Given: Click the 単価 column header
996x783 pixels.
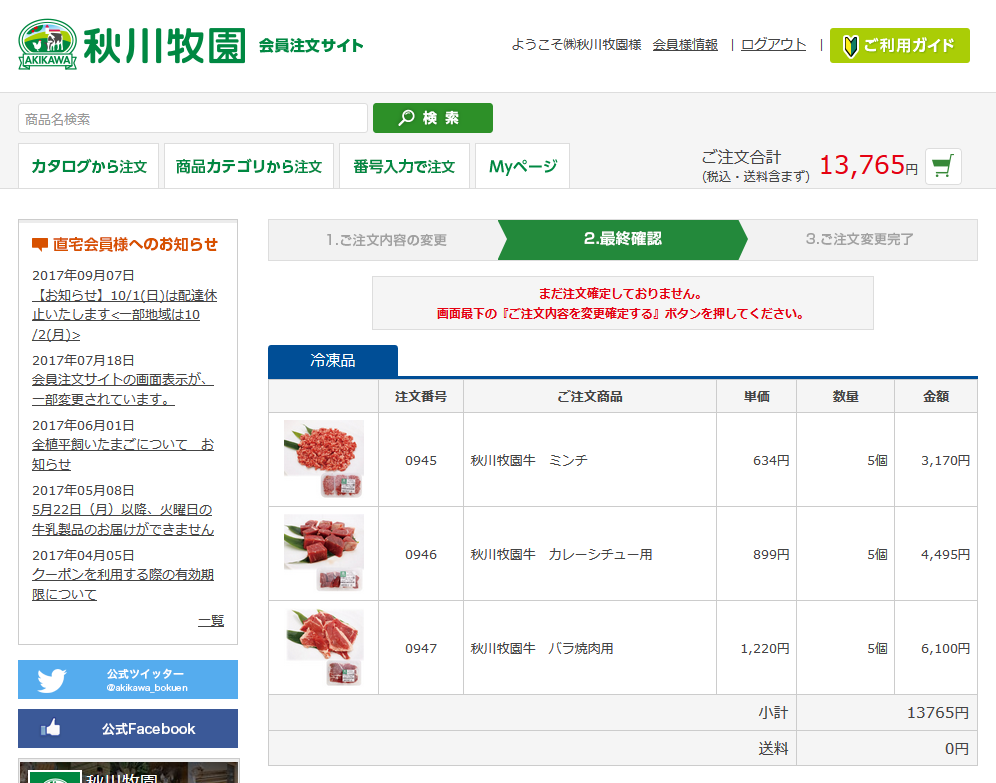Looking at the screenshot, I should (757, 396).
